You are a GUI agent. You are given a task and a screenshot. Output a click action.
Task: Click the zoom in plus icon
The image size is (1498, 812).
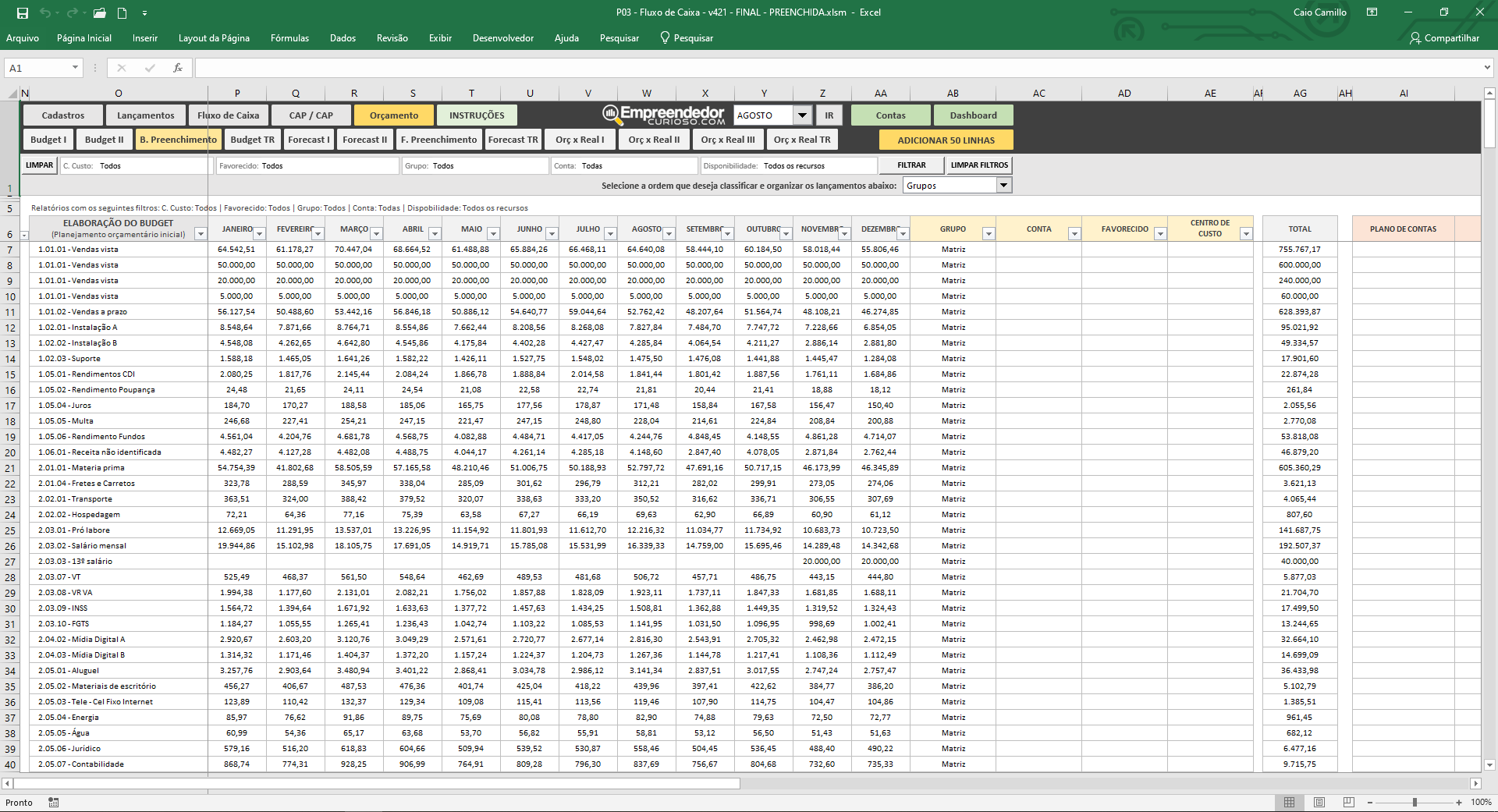coord(1459,802)
